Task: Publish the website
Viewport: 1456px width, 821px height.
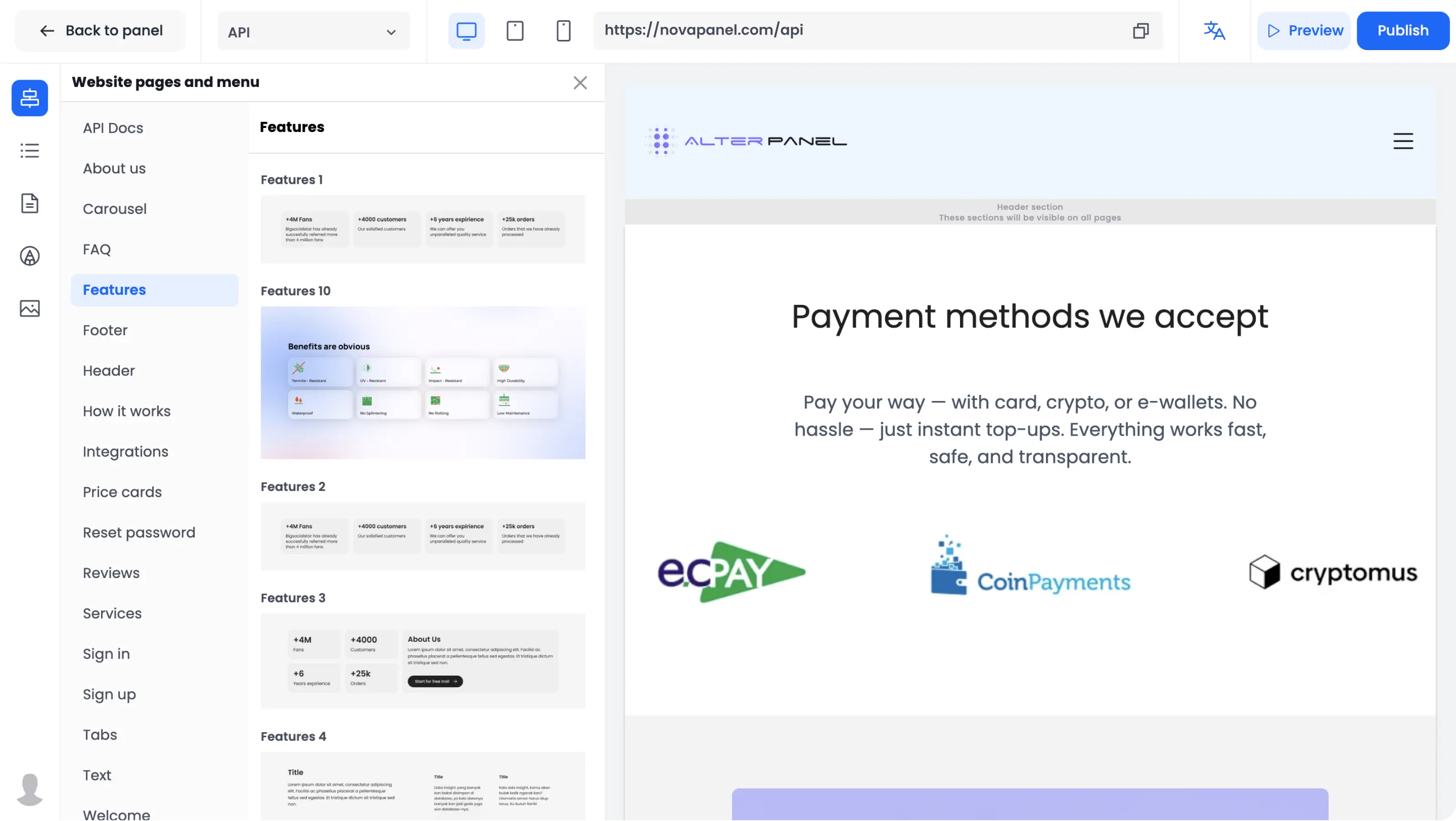Action: [1403, 30]
